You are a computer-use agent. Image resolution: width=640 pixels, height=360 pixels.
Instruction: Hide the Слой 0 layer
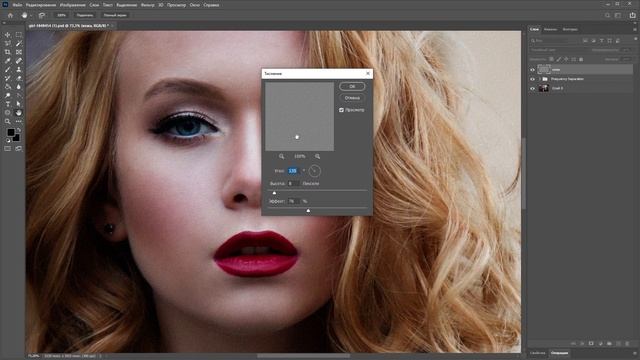[532, 88]
